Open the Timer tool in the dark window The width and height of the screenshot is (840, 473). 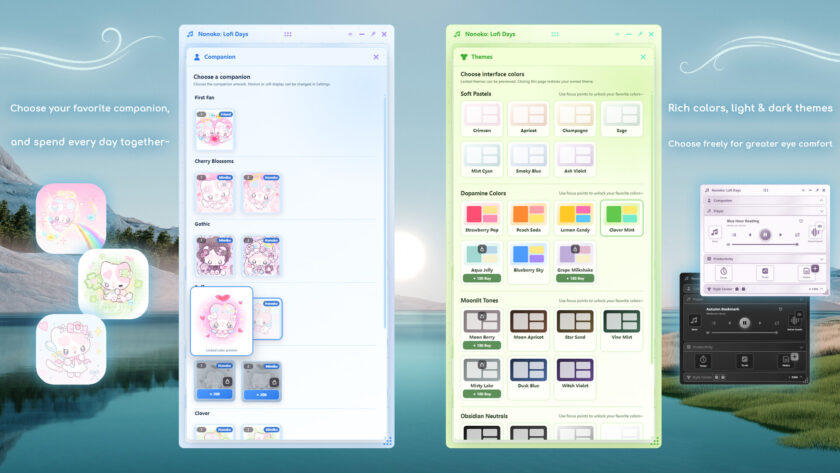[703, 361]
